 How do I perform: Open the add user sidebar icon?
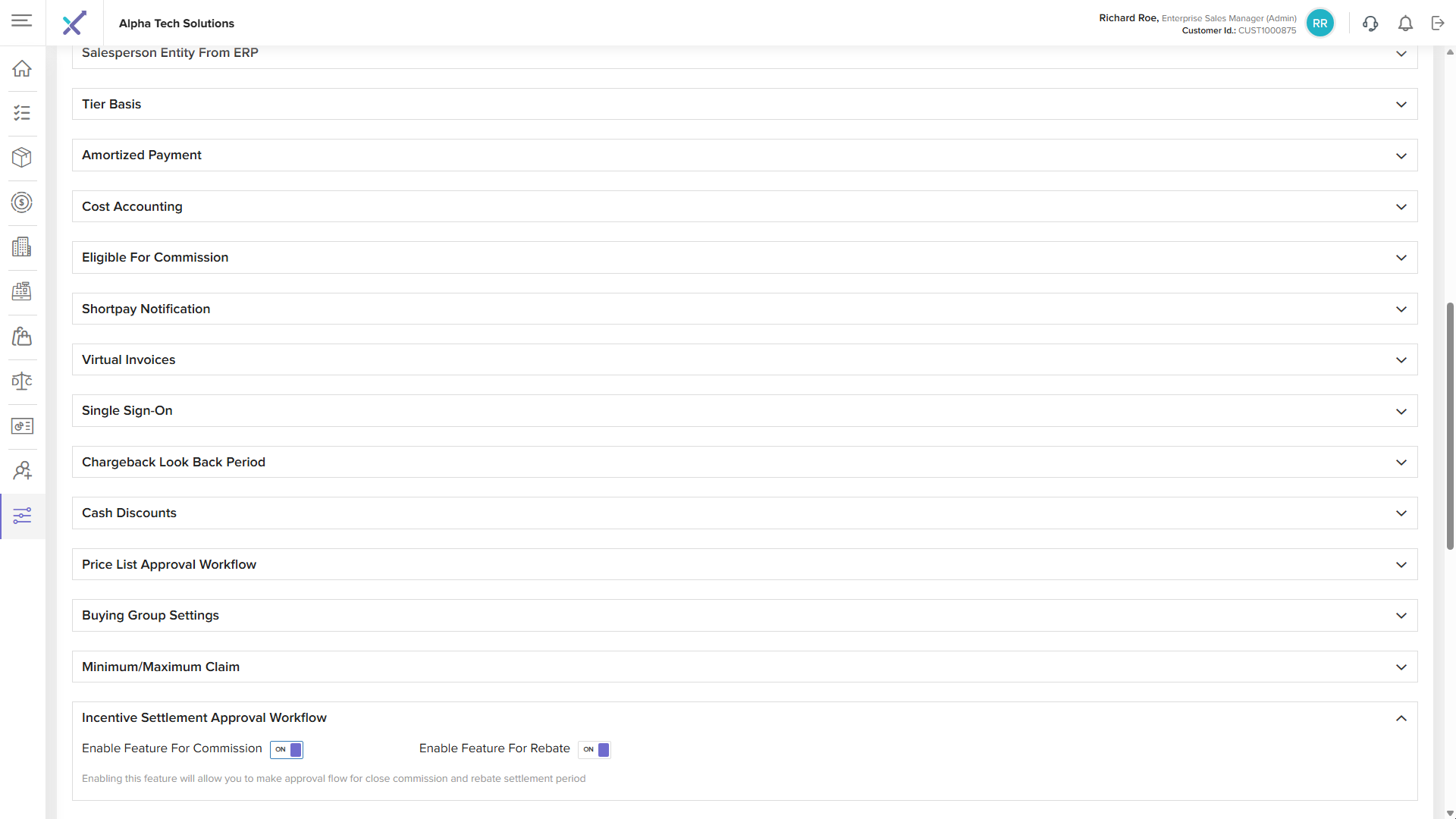22,471
